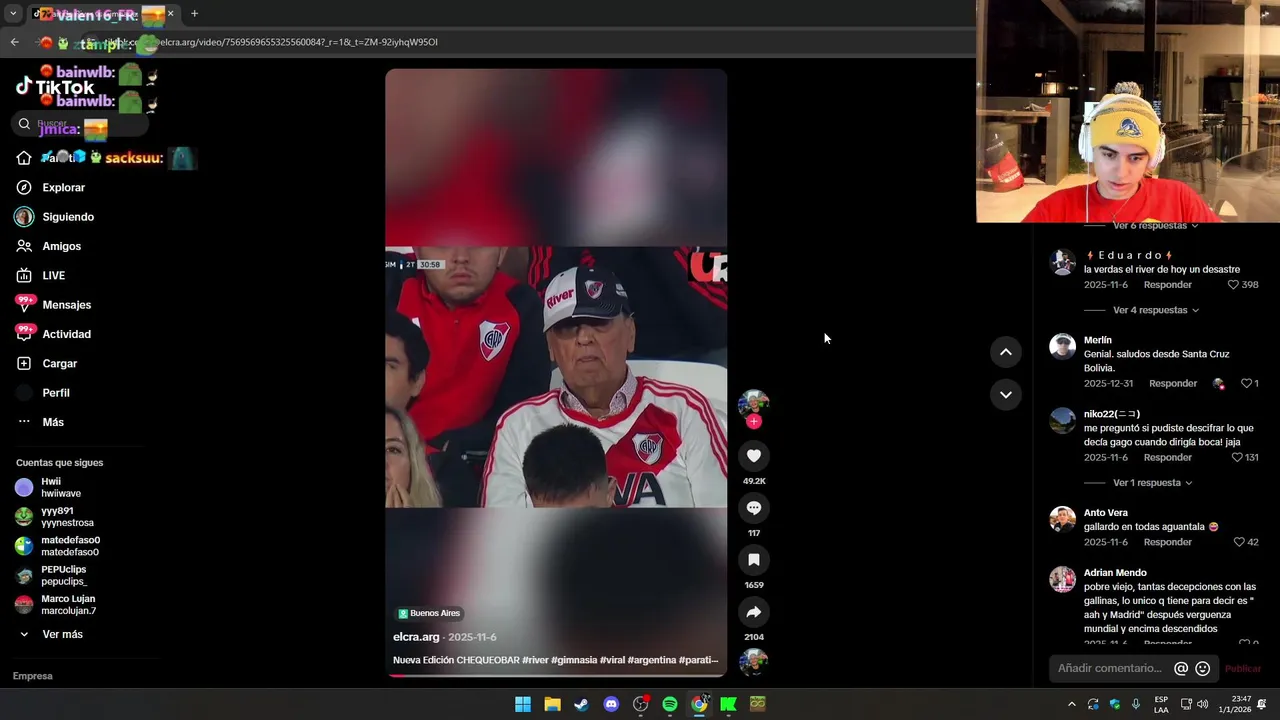Open the Más menu in sidebar
Image resolution: width=1280 pixels, height=720 pixels.
click(52, 422)
